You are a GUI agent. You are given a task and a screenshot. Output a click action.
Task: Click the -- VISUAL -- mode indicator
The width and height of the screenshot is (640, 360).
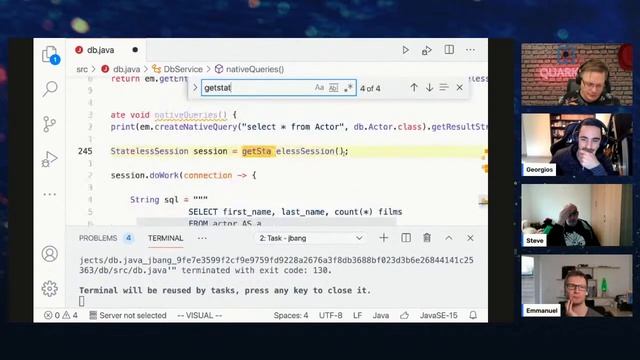click(x=200, y=316)
